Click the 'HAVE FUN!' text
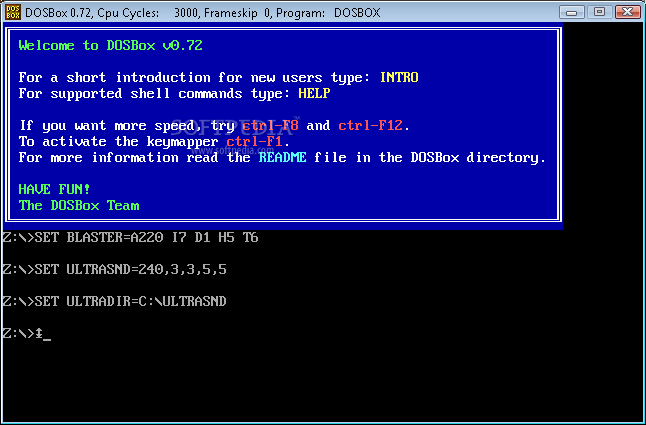The height and width of the screenshot is (425, 646). 54,190
